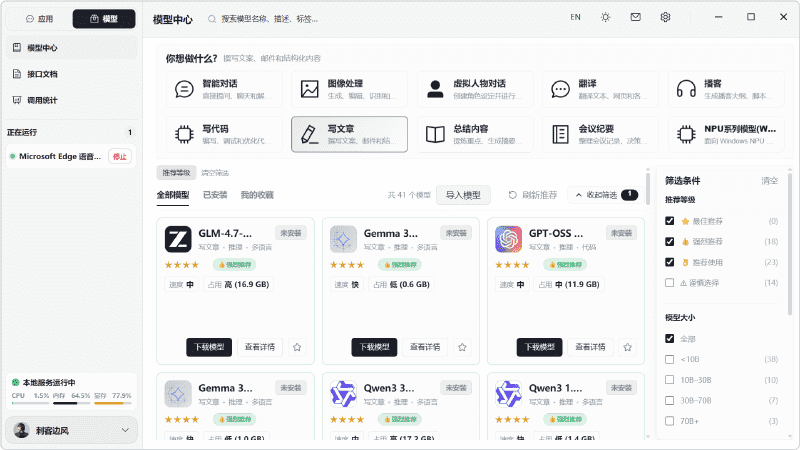Viewport: 800px width, 450px height.
Task: Show the 已安装 installed models tab
Action: coord(215,195)
